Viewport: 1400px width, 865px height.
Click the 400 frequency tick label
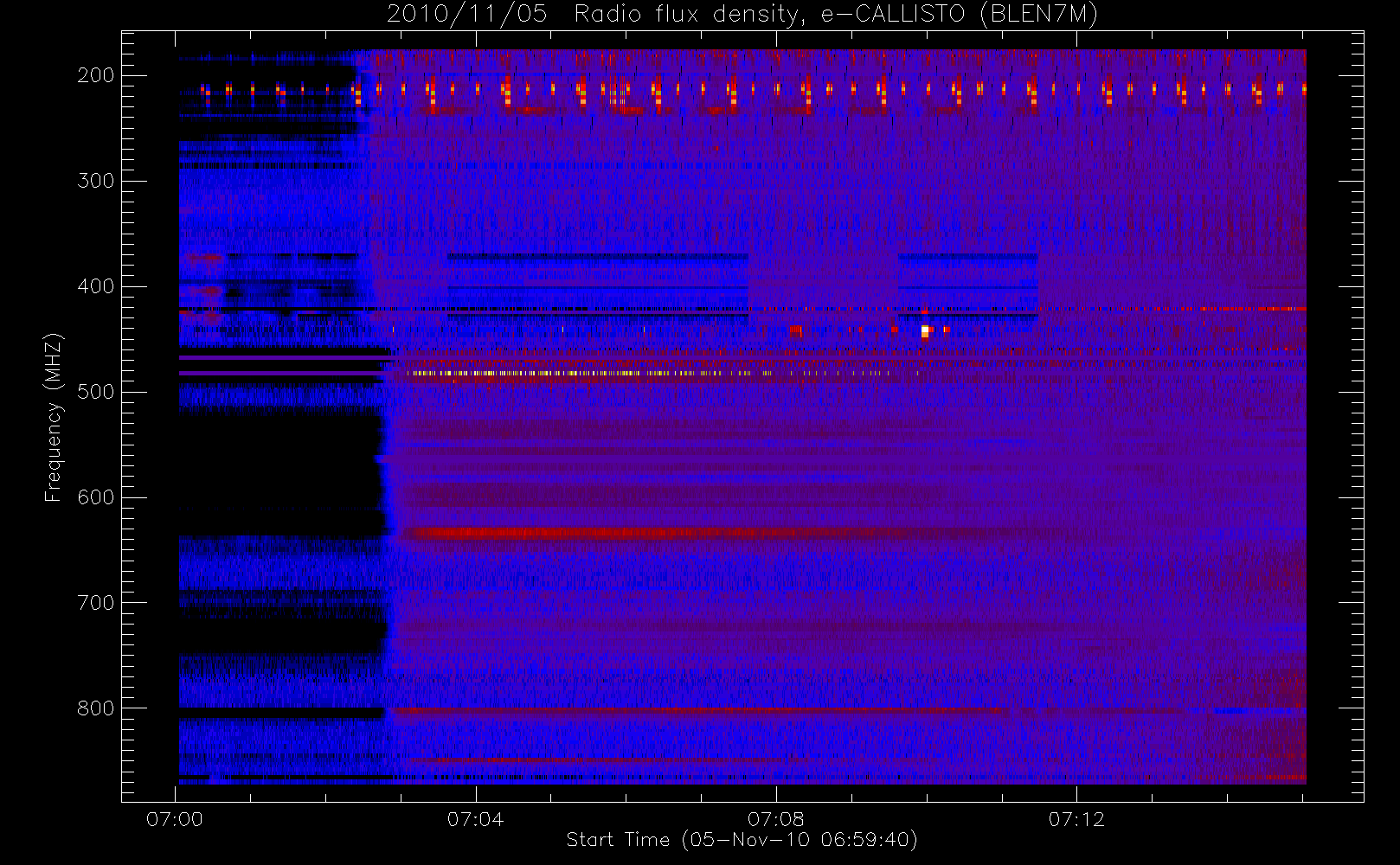pyautogui.click(x=95, y=286)
